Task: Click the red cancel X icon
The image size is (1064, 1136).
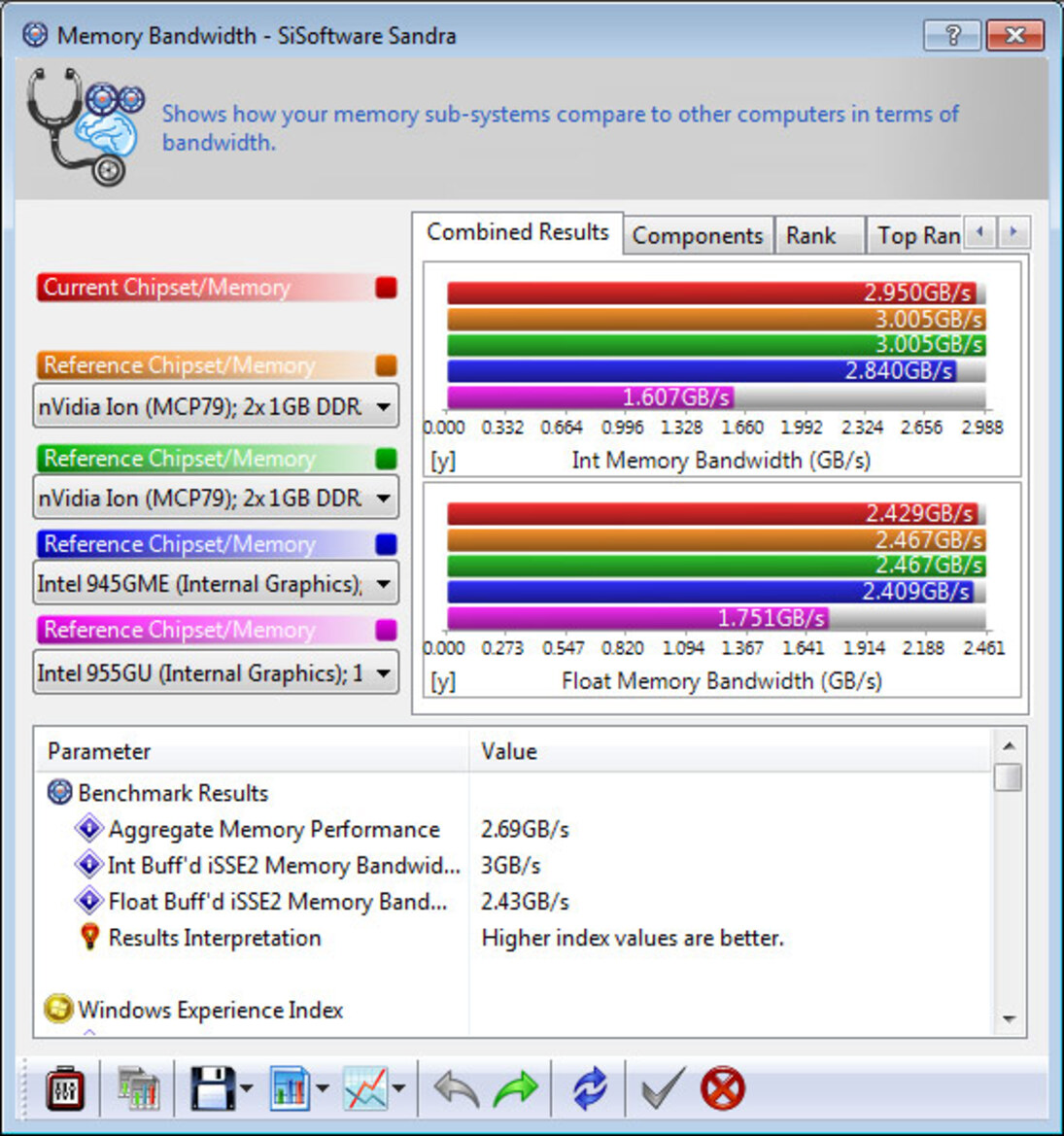Action: click(723, 1088)
